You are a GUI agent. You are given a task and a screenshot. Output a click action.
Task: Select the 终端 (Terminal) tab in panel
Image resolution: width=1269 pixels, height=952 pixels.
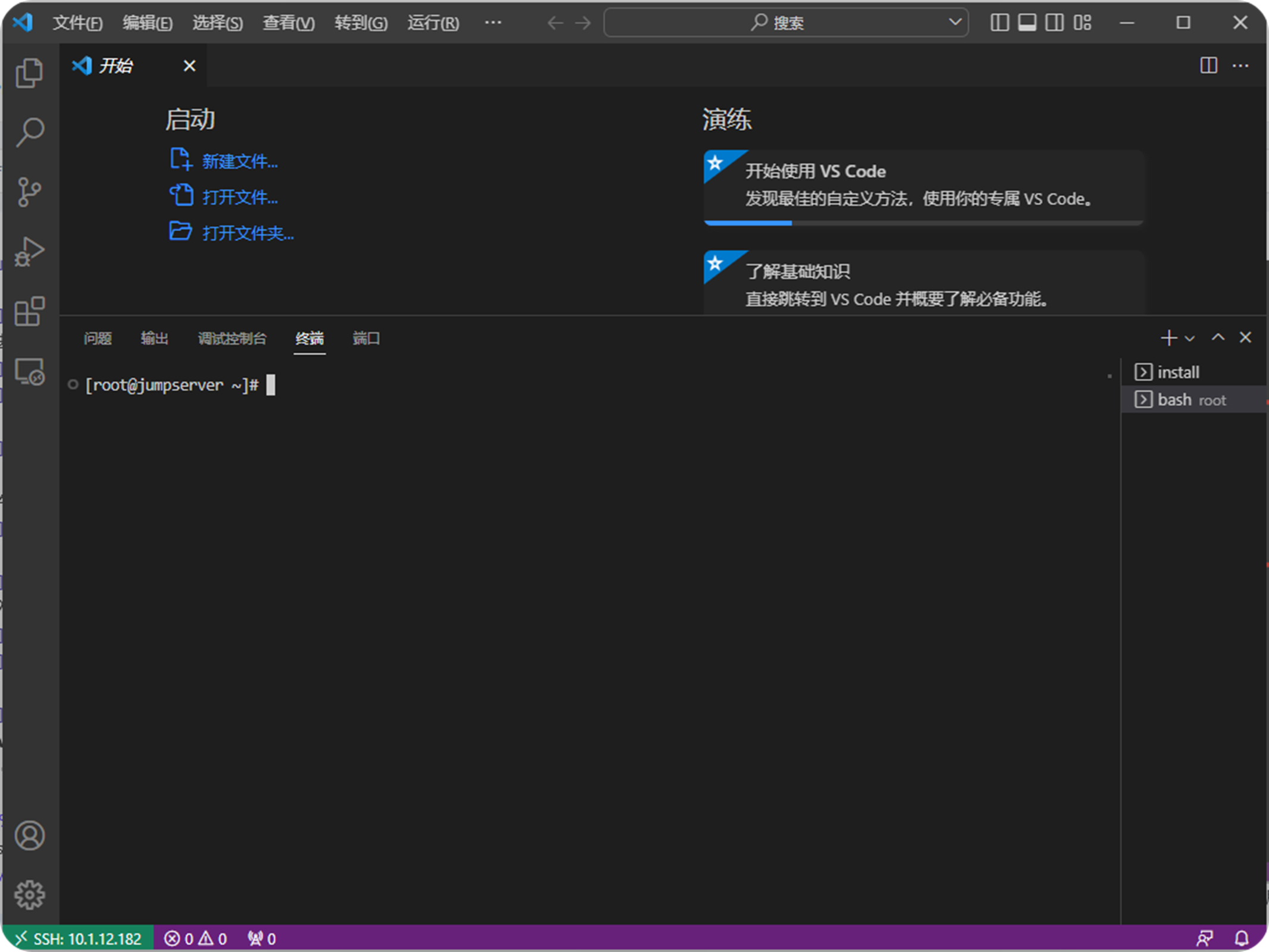pyautogui.click(x=310, y=338)
